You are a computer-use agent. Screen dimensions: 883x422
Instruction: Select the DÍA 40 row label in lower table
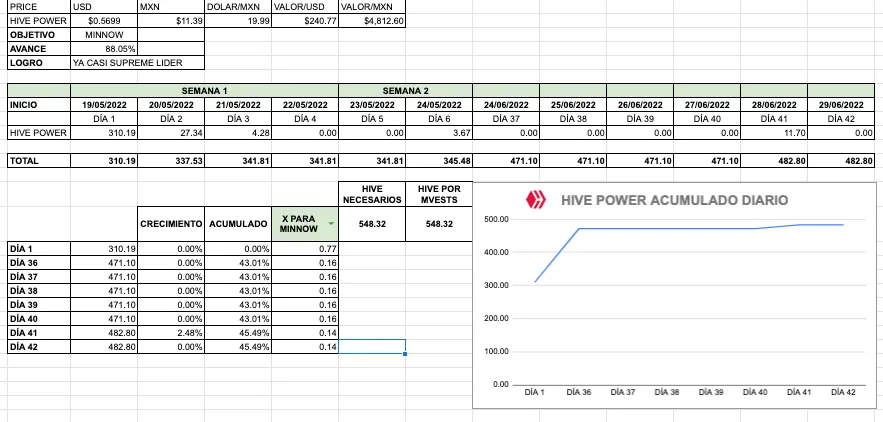(x=39, y=318)
